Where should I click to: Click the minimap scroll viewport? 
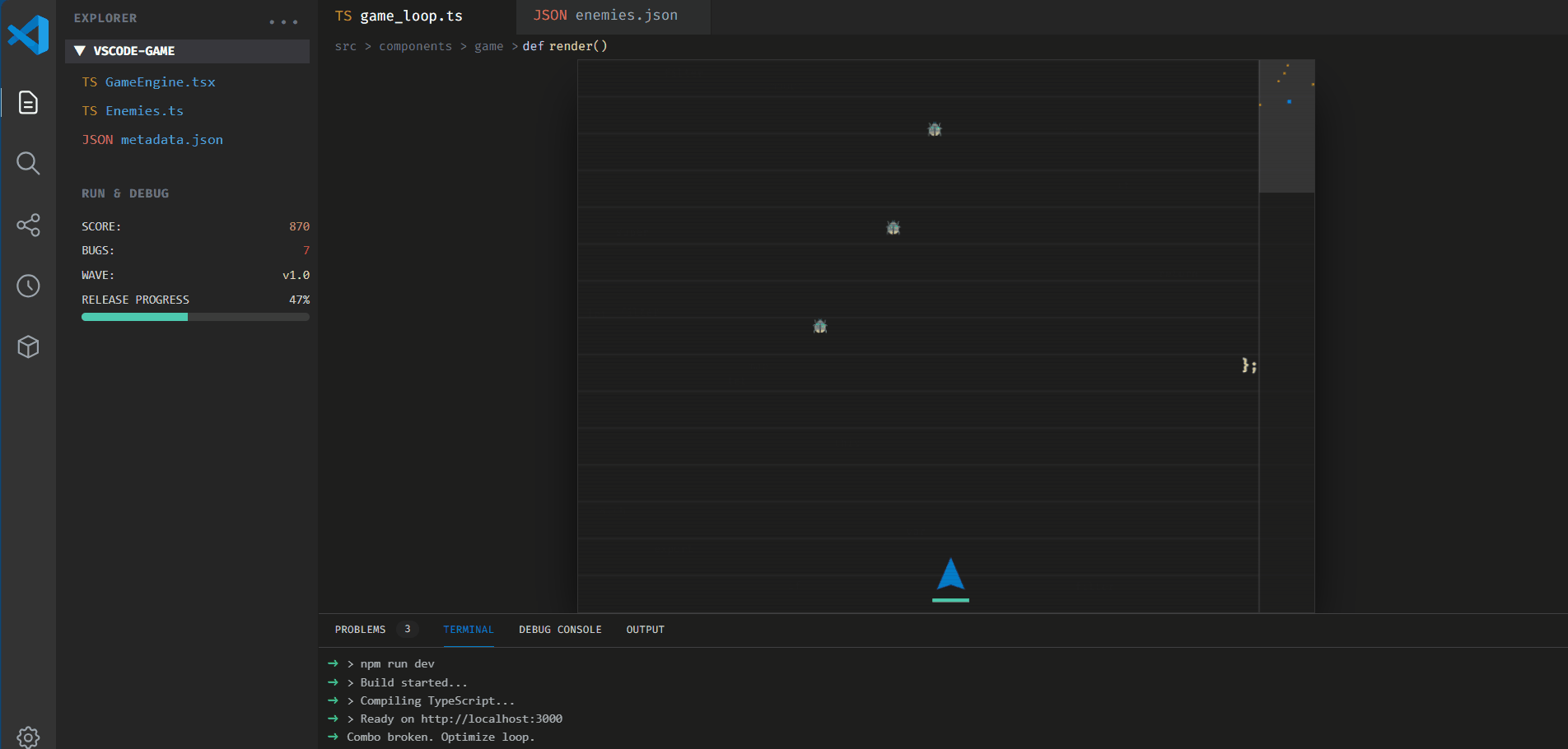1286,126
